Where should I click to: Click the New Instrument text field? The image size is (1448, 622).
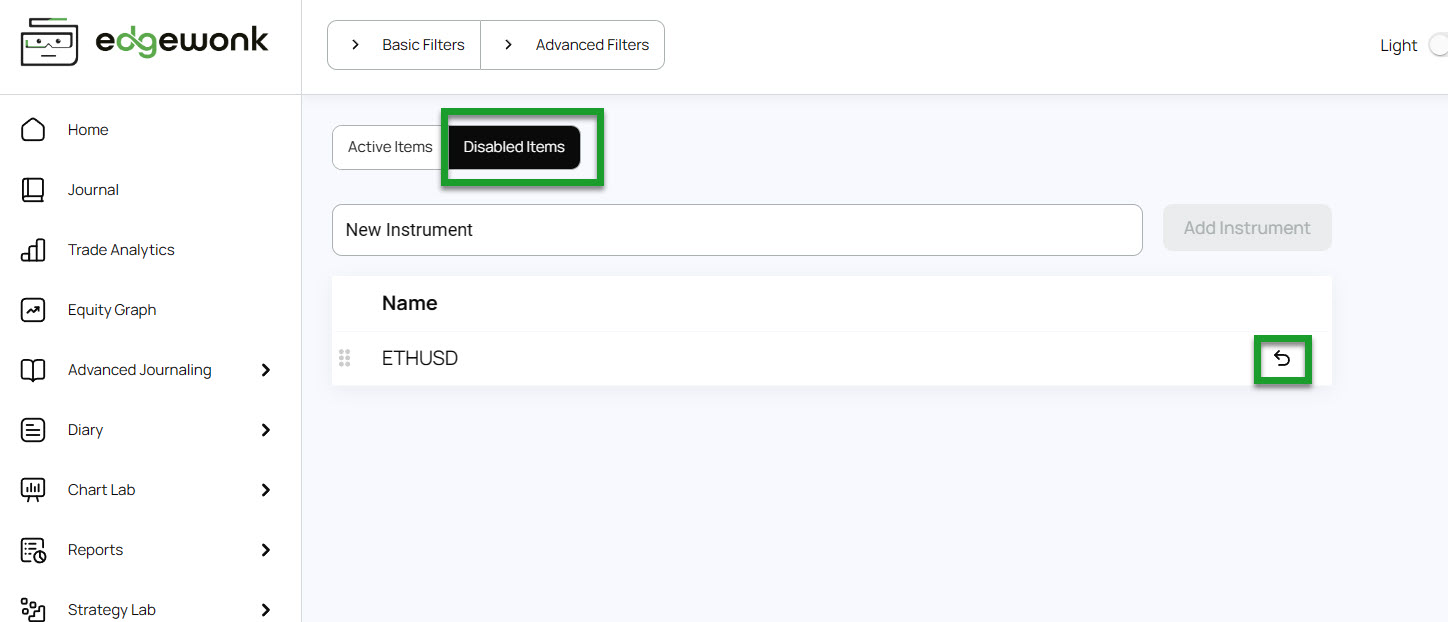(737, 230)
